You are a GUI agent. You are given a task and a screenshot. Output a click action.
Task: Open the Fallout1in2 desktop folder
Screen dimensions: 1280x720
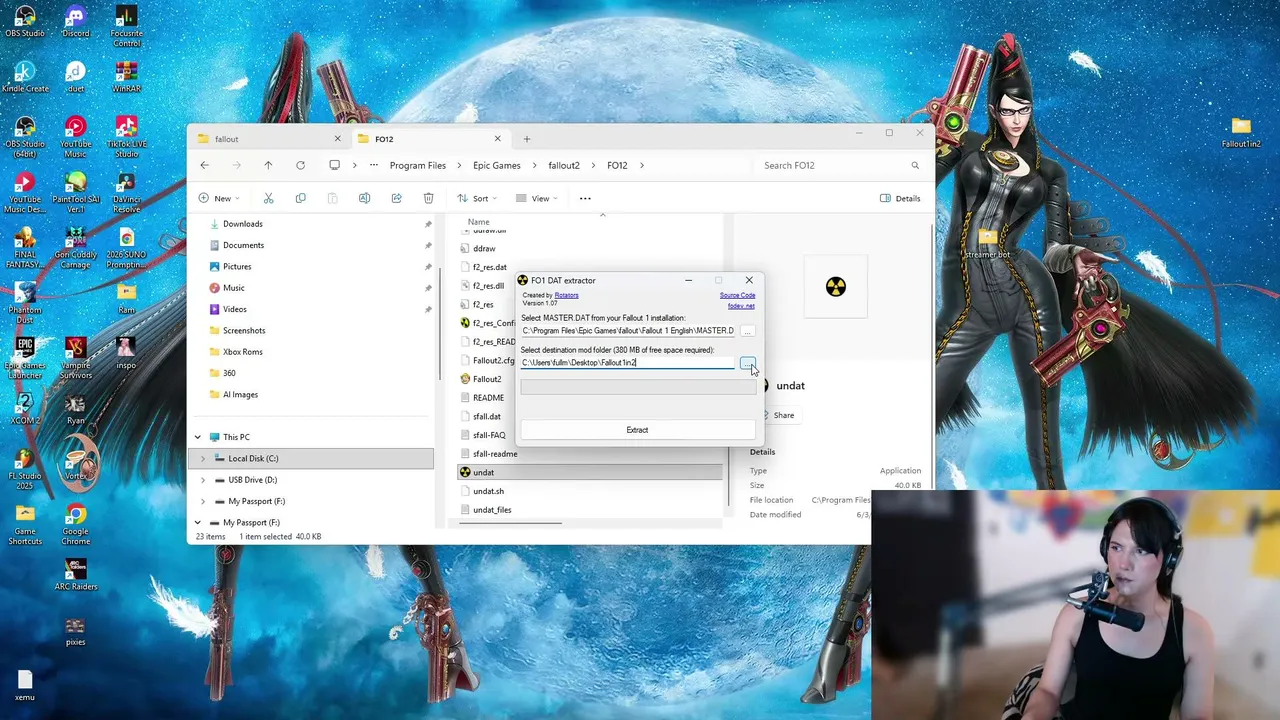coord(1241,132)
